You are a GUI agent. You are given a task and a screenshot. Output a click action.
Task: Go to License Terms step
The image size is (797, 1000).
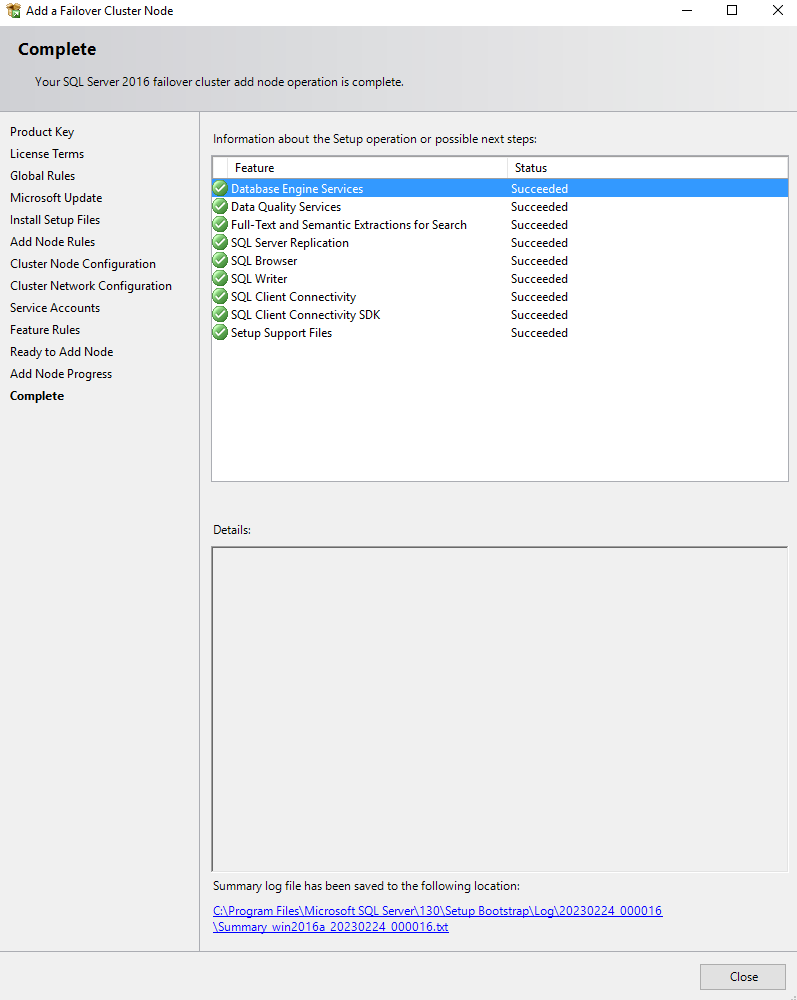click(x=47, y=154)
